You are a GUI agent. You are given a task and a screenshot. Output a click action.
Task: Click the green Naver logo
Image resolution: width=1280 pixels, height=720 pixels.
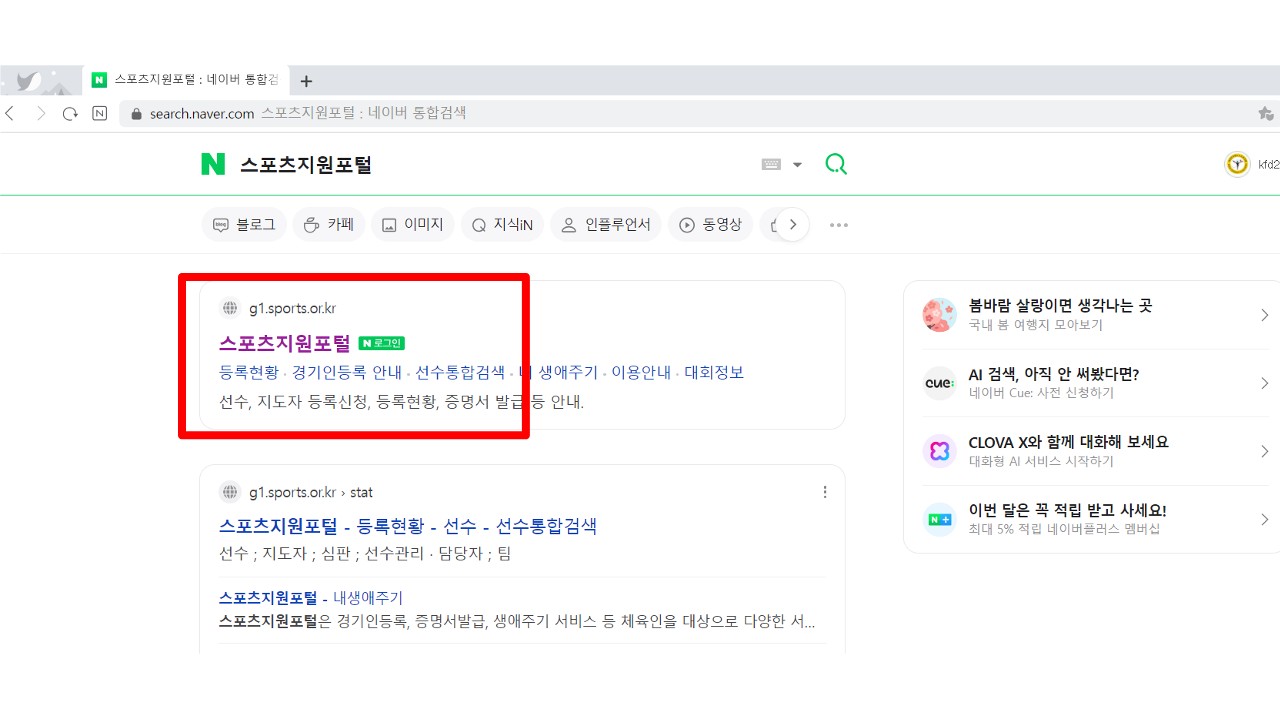(x=213, y=164)
